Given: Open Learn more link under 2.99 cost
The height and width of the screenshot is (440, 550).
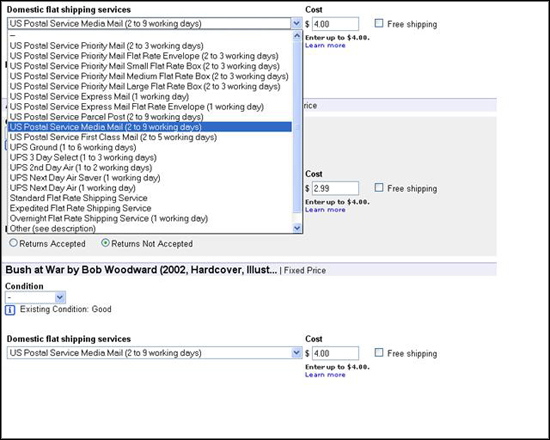Looking at the screenshot, I should (x=325, y=209).
